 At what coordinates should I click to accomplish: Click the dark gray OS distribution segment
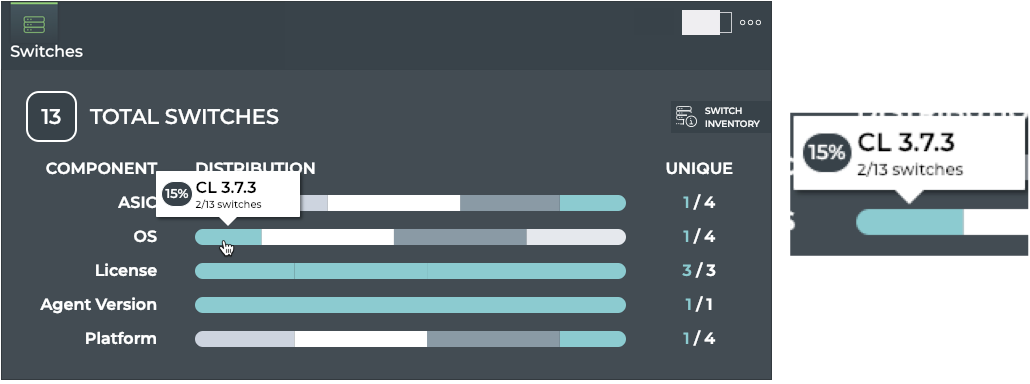pyautogui.click(x=460, y=237)
